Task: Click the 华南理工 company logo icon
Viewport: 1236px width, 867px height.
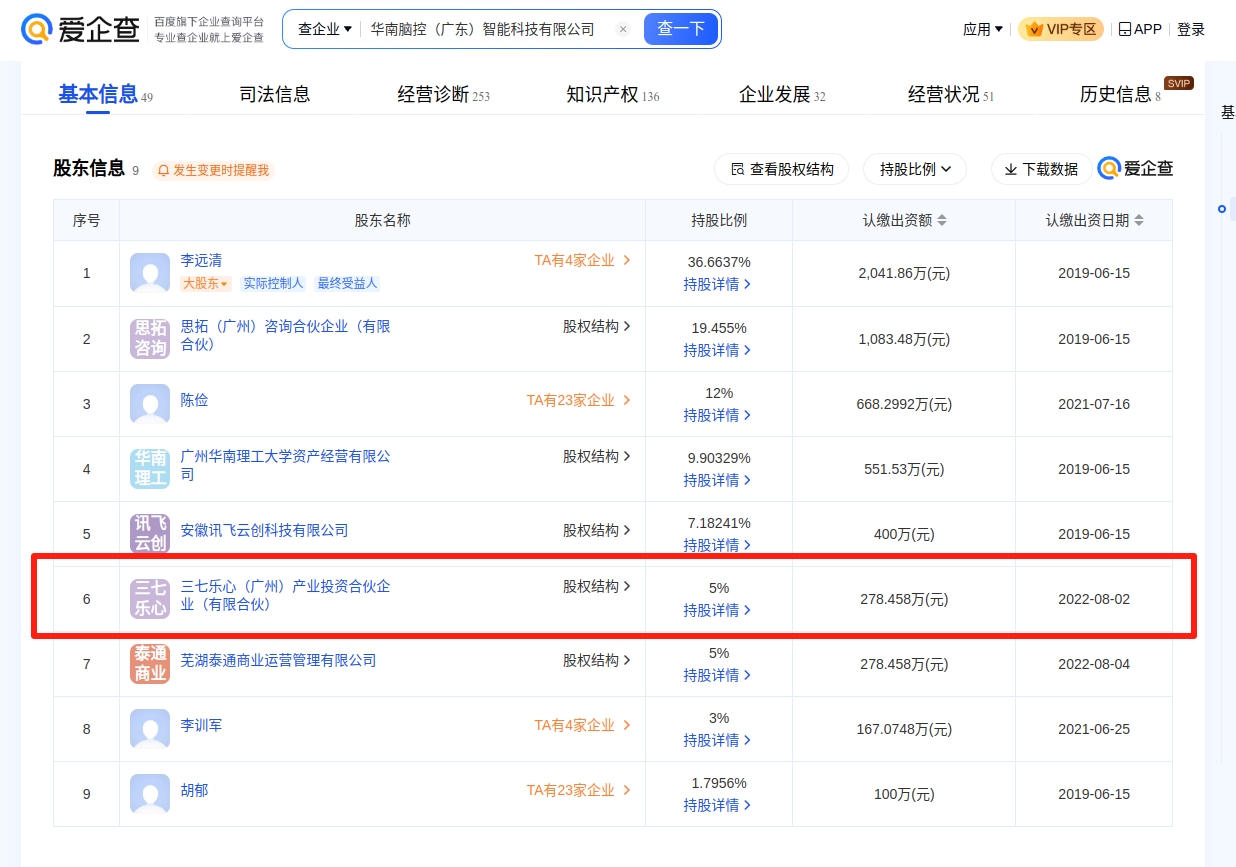Action: click(x=150, y=469)
